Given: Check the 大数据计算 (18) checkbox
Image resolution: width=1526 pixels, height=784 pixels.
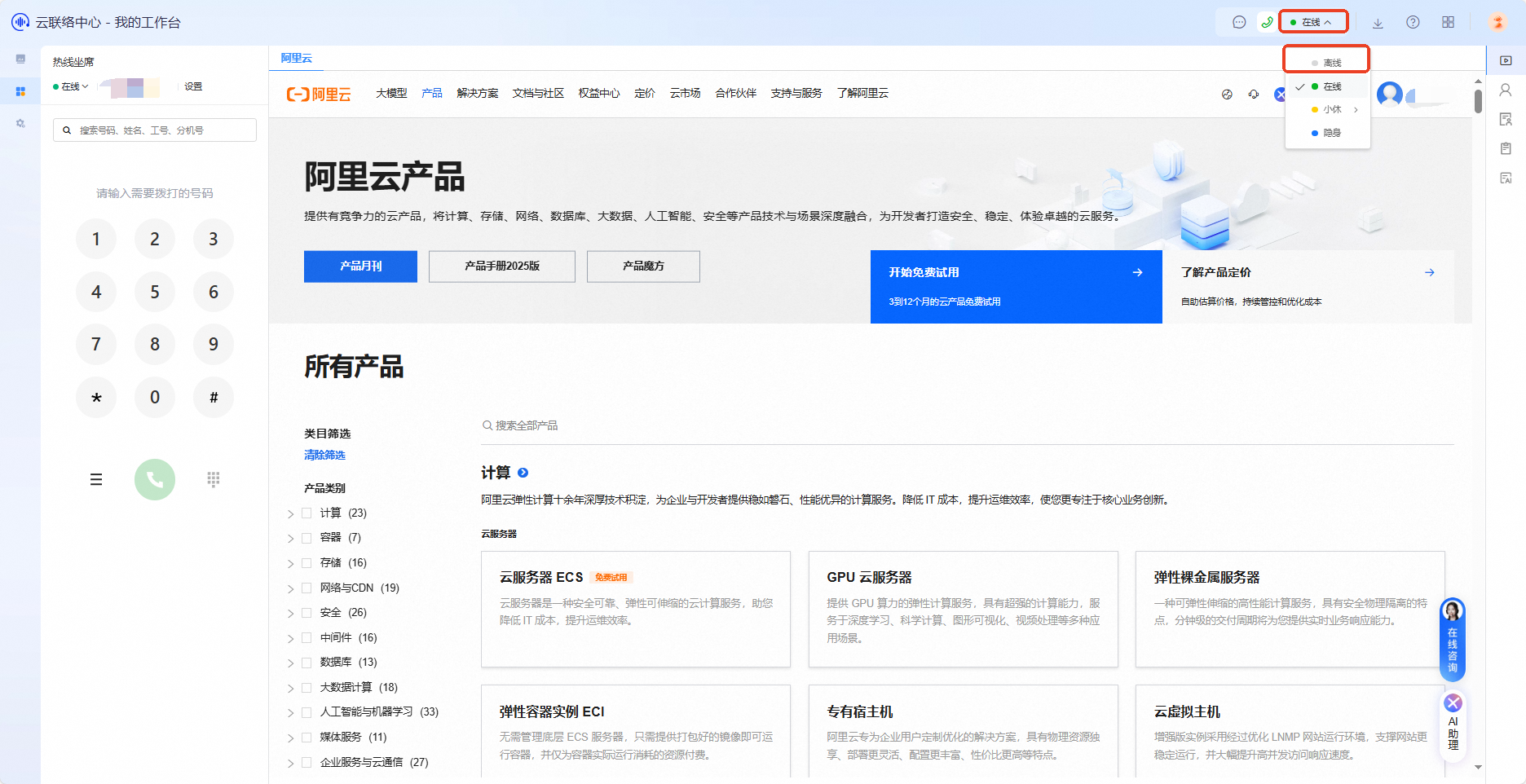Looking at the screenshot, I should click(307, 687).
